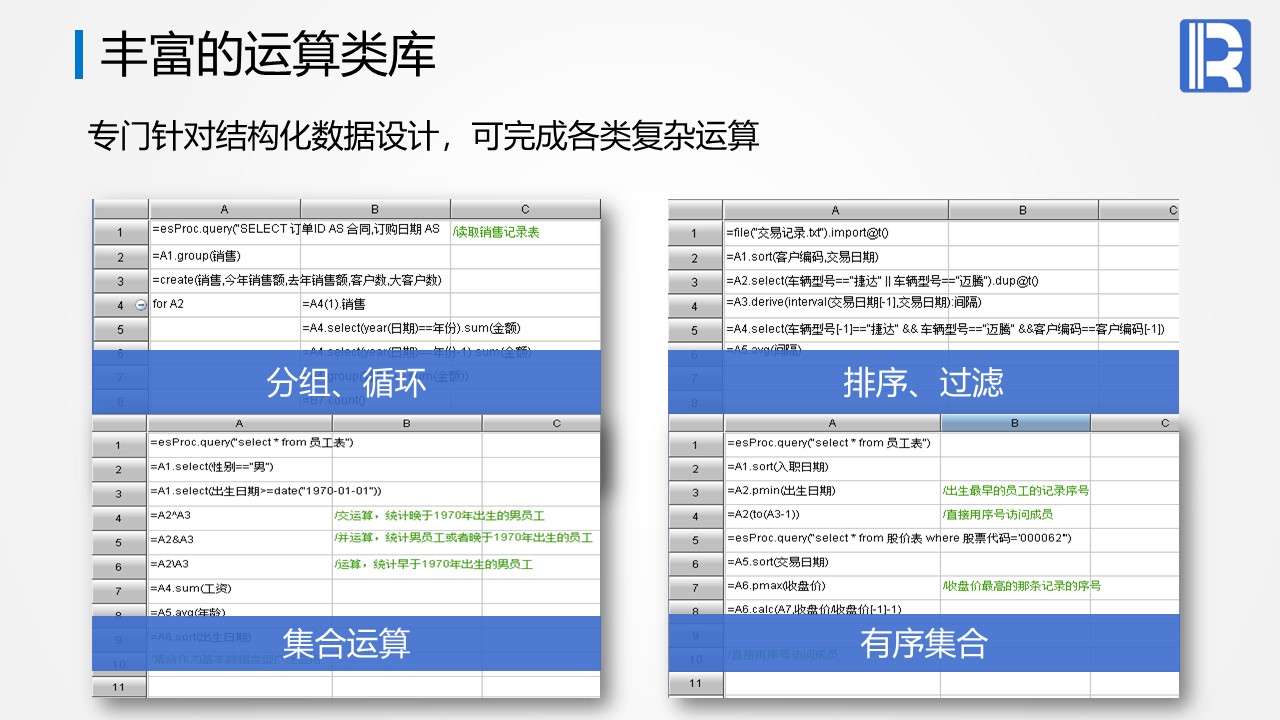Select cell =A6.pmax(收盘价)
The image size is (1280, 720).
pyautogui.click(x=832, y=586)
